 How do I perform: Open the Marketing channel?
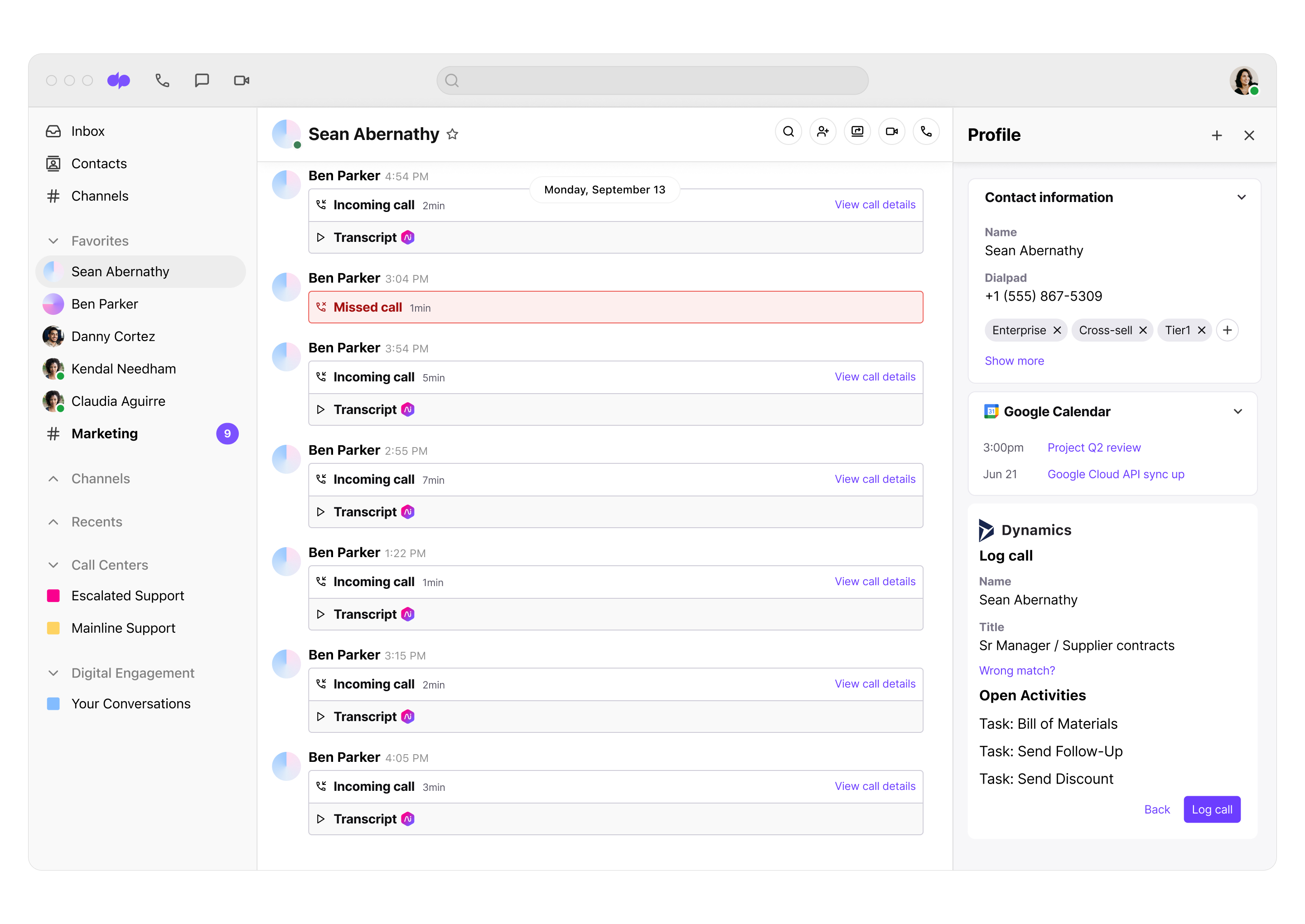pyautogui.click(x=105, y=433)
